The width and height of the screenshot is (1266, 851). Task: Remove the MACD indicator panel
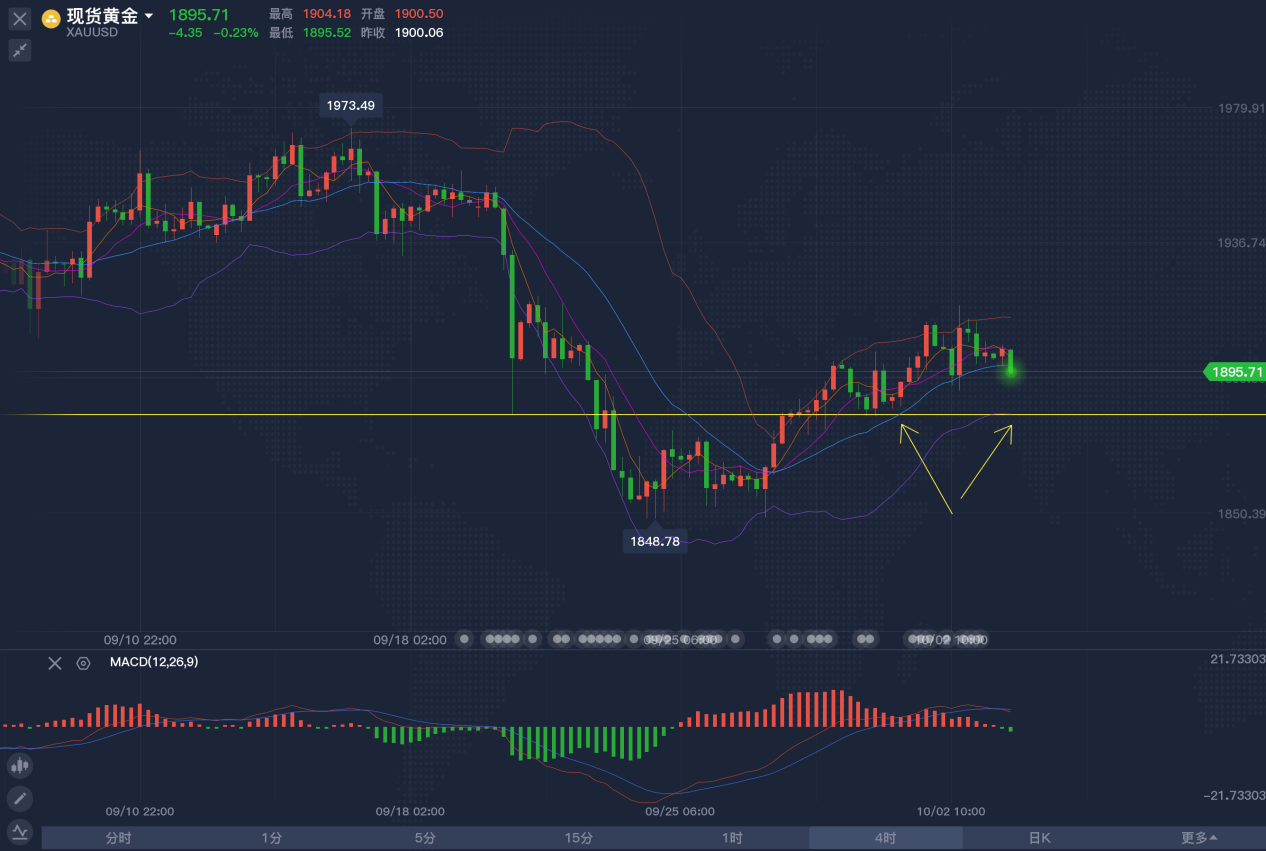click(55, 663)
